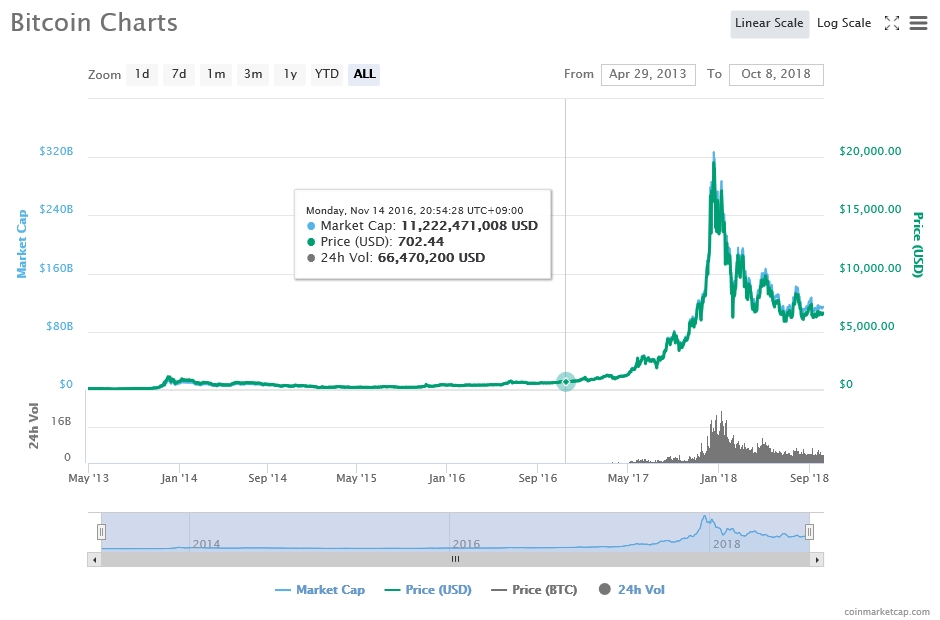Open the chart hamburger export menu
The width and height of the screenshot is (940, 620).
(918, 23)
